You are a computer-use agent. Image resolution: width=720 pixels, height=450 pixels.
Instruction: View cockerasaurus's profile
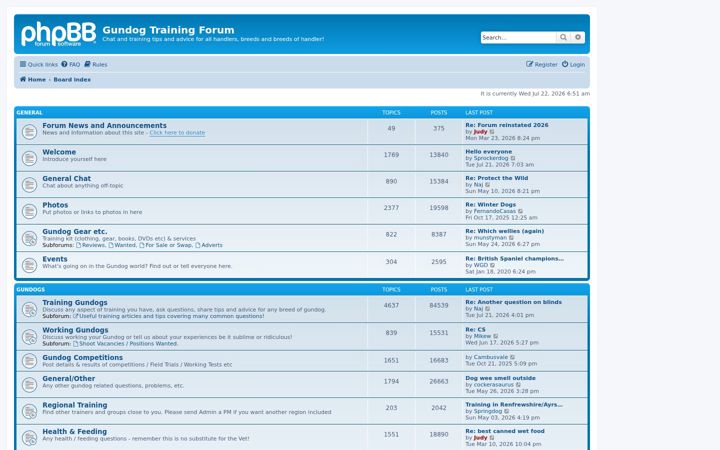click(494, 385)
